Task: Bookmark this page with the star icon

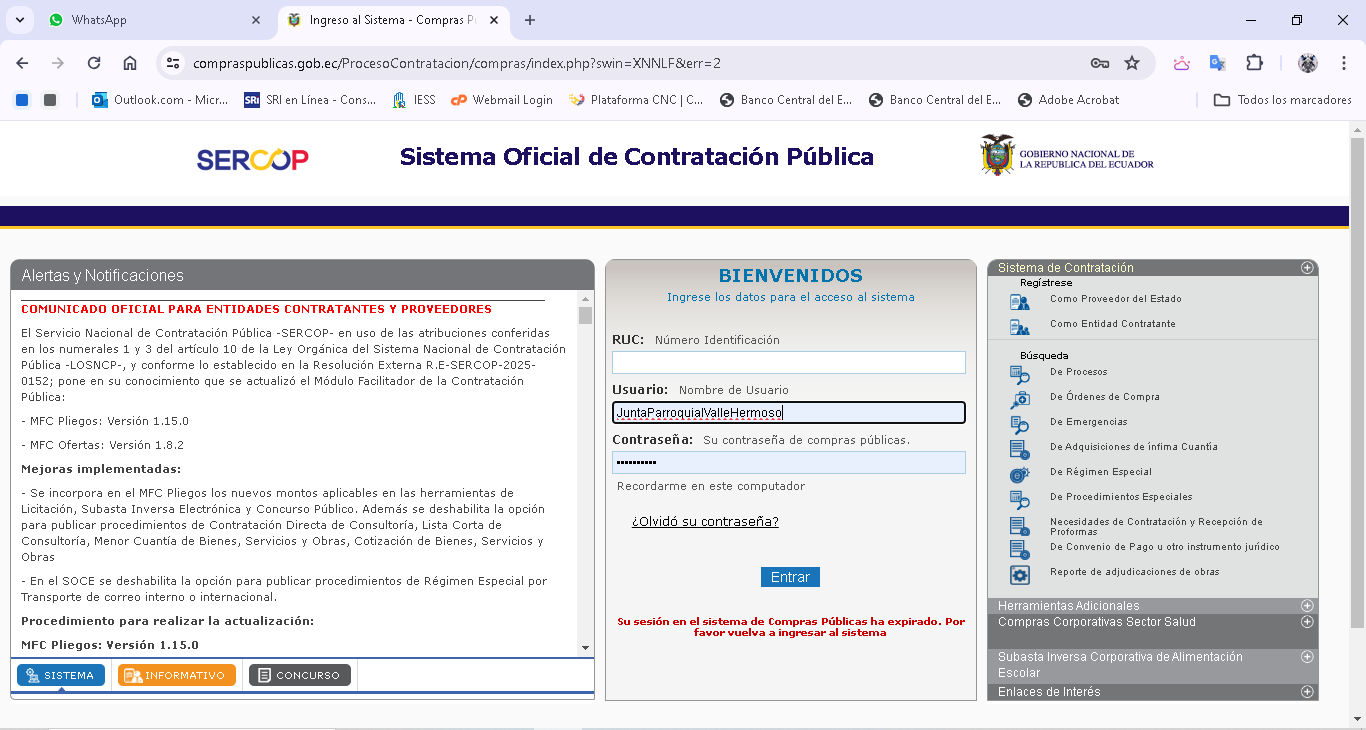Action: pyautogui.click(x=1132, y=63)
